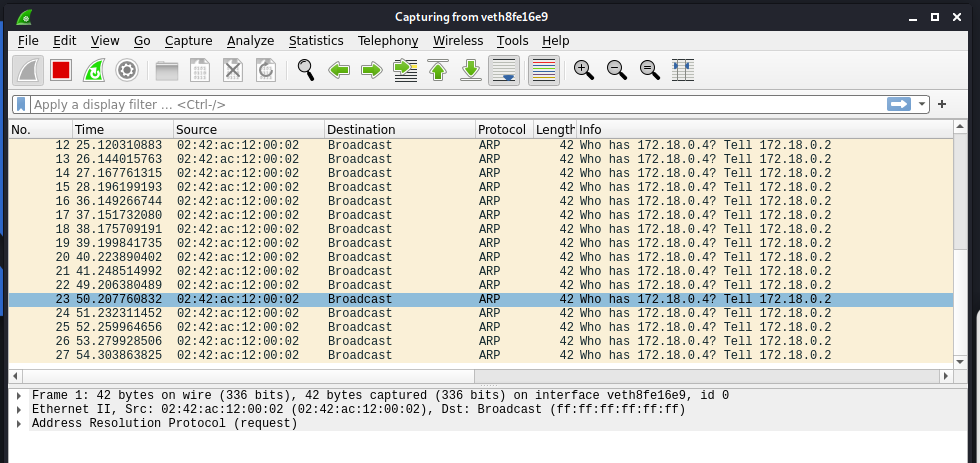The height and width of the screenshot is (463, 980).
Task: Open the Statistics menu
Action: [316, 41]
